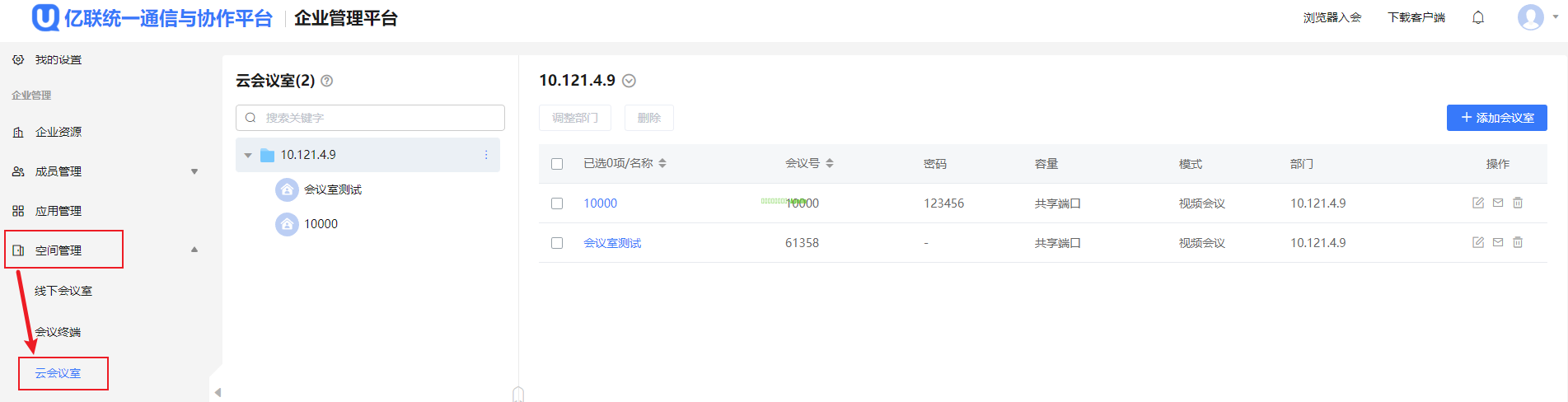The height and width of the screenshot is (402, 1568).
Task: Open 线下会议室 in the sidebar
Action: click(63, 291)
